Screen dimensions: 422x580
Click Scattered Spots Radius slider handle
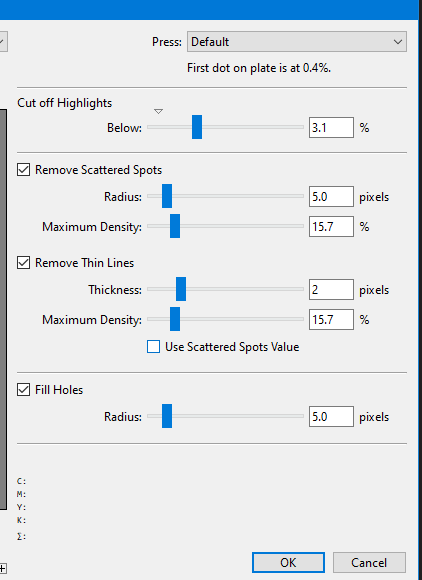[167, 196]
